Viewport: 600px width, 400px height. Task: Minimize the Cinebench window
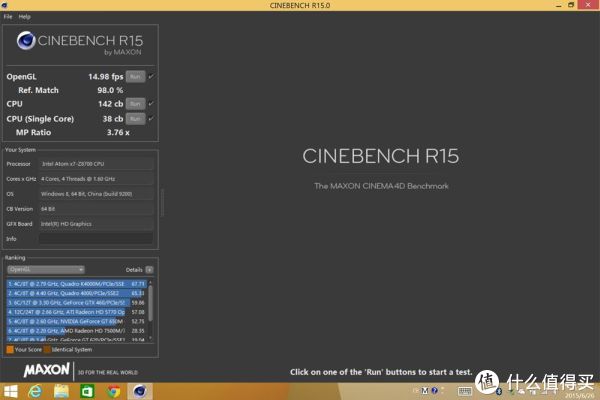[559, 5]
